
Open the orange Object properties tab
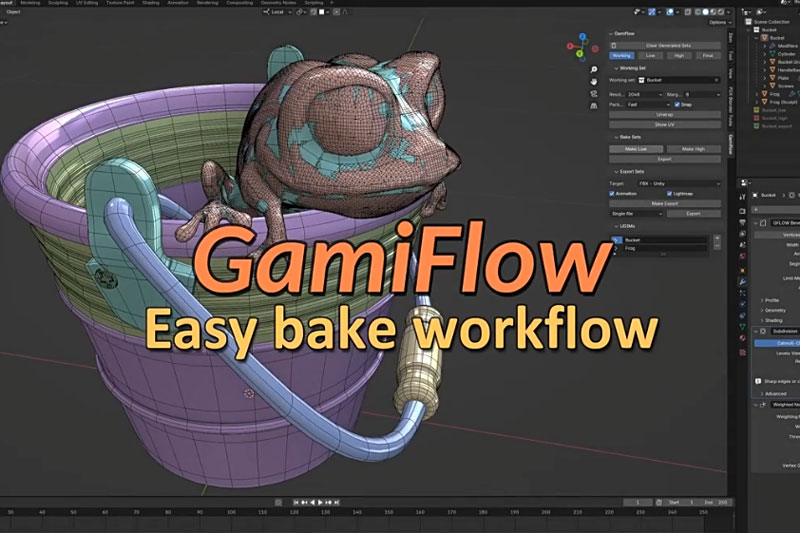(742, 270)
